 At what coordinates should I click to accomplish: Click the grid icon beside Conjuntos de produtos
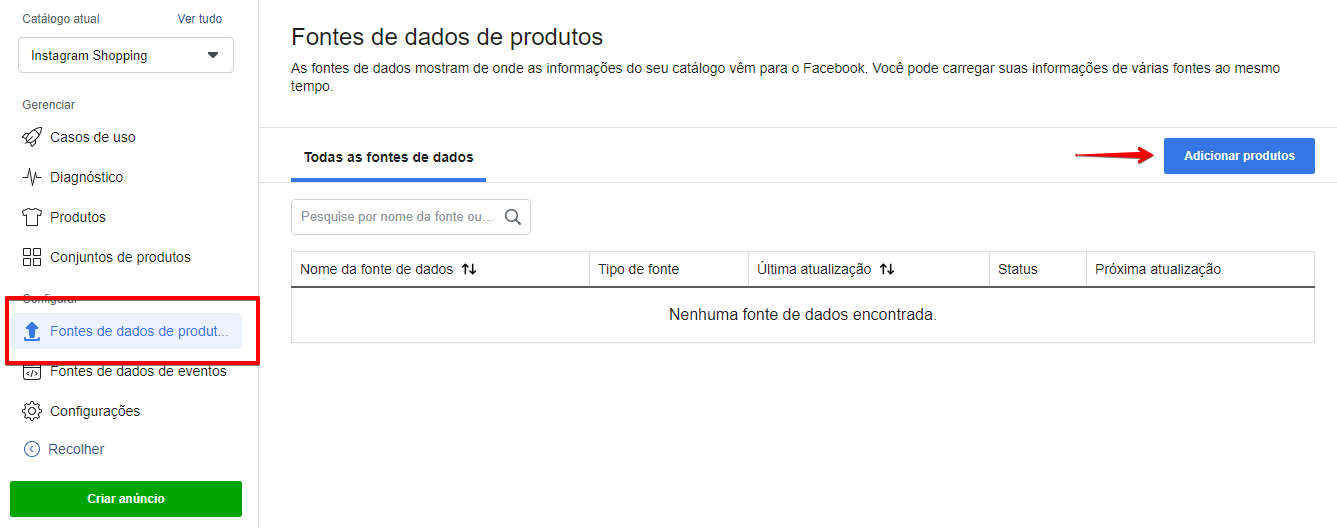coord(32,257)
